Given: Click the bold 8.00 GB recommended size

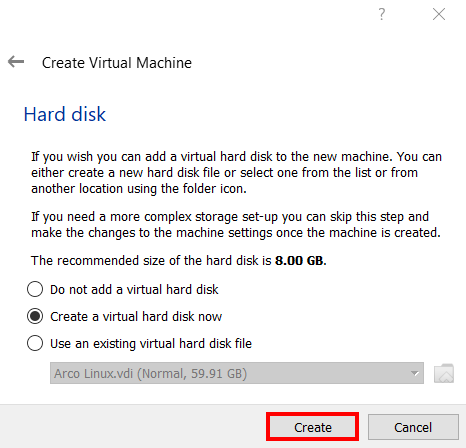Looking at the screenshot, I should coord(300,260).
